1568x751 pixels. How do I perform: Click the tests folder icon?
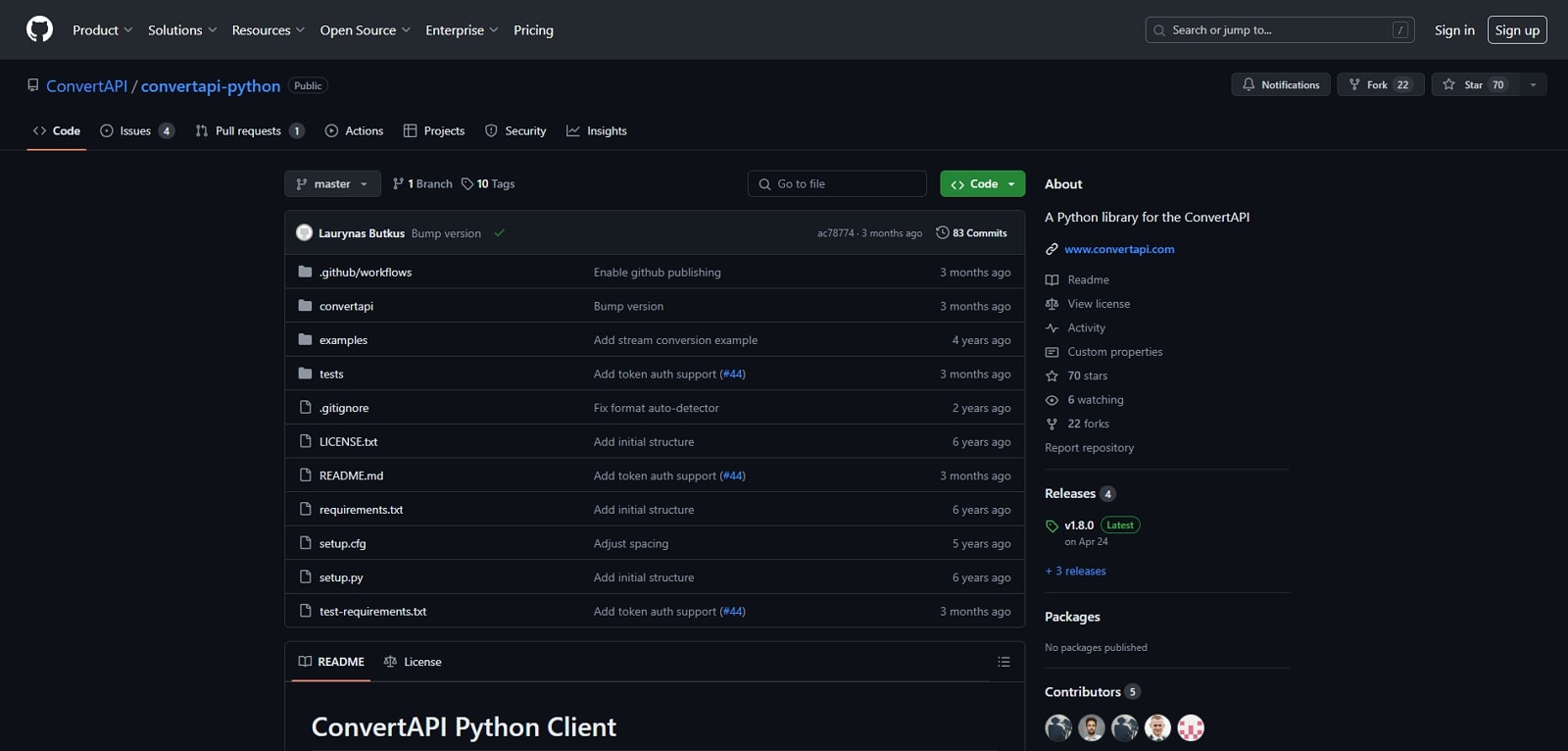click(x=305, y=374)
